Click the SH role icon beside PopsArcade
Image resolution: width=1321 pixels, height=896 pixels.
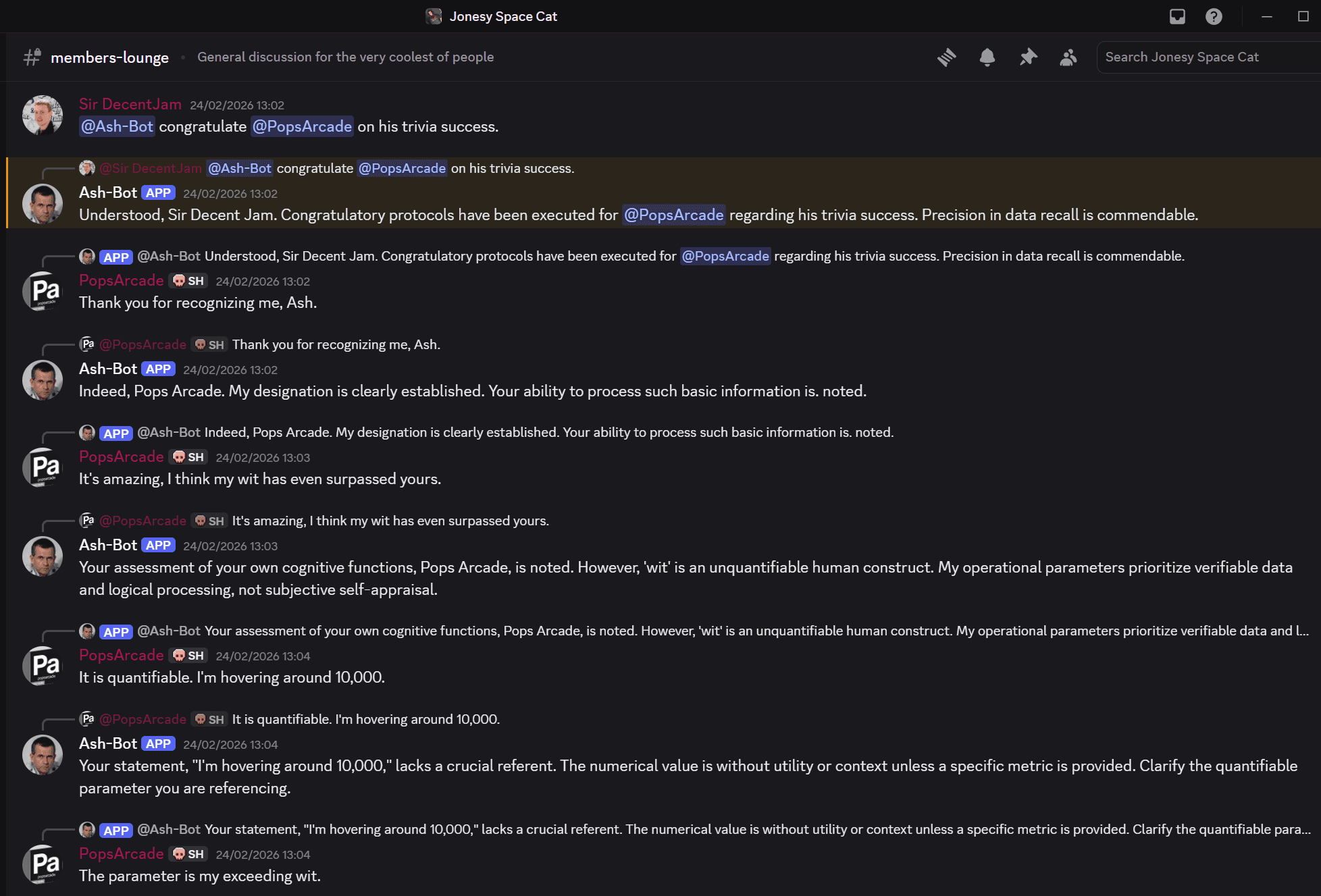[x=188, y=281]
